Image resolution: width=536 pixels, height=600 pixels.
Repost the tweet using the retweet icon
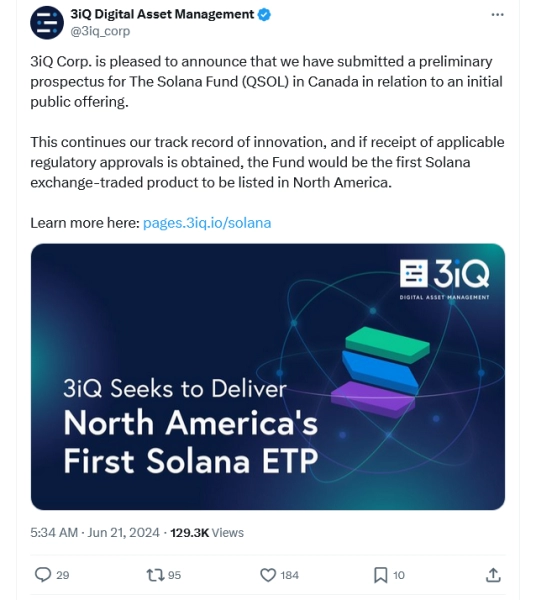[155, 575]
